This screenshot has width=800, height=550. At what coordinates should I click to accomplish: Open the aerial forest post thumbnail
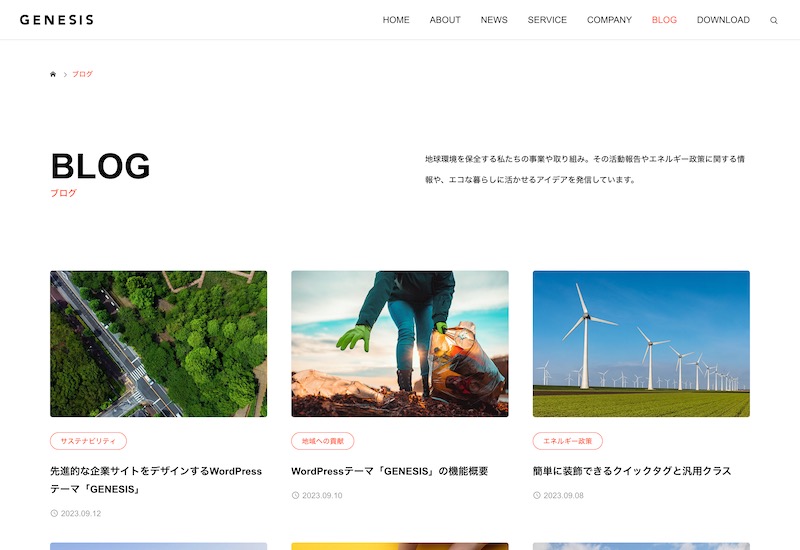pyautogui.click(x=159, y=344)
